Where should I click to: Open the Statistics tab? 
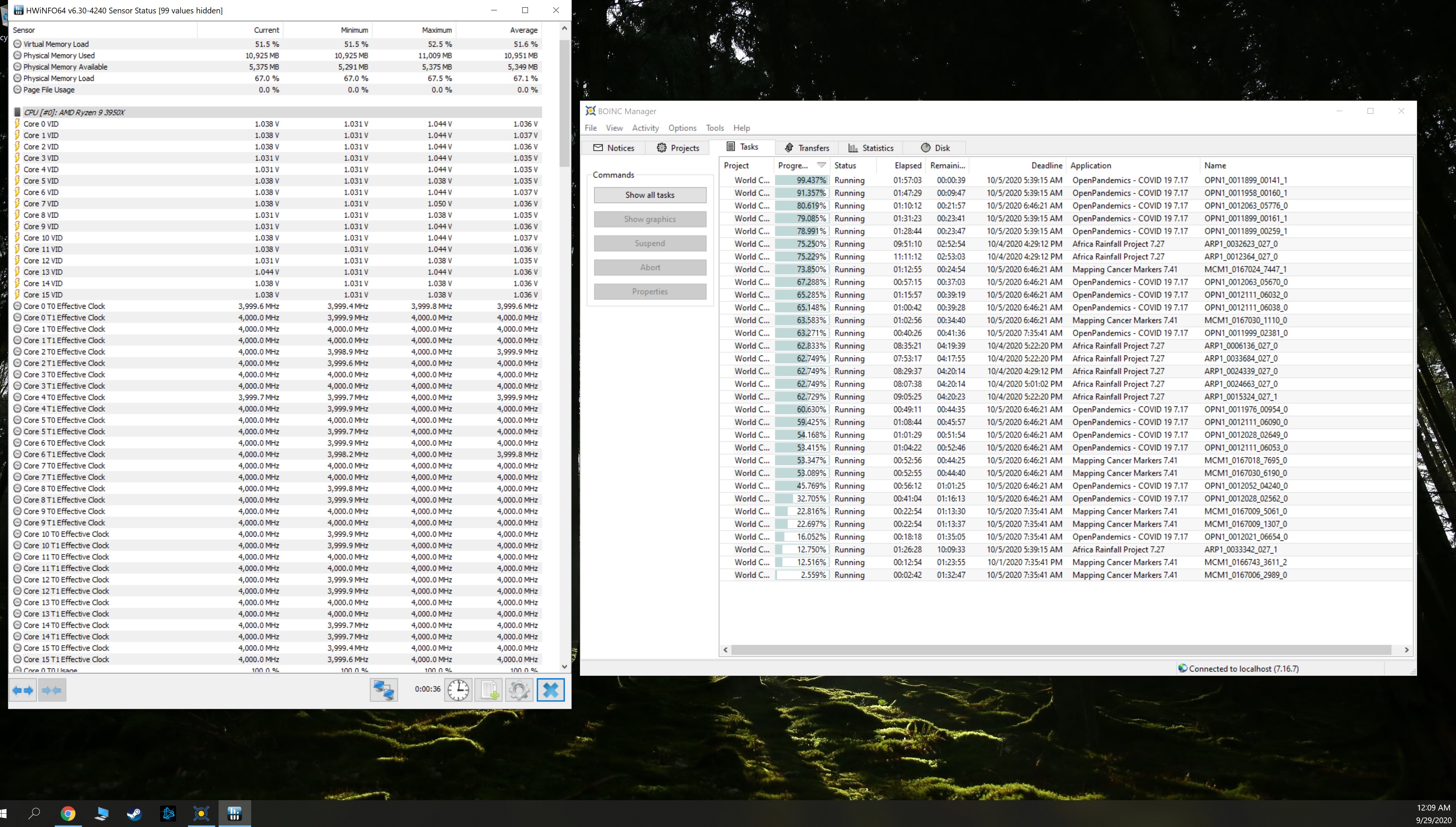pos(871,148)
